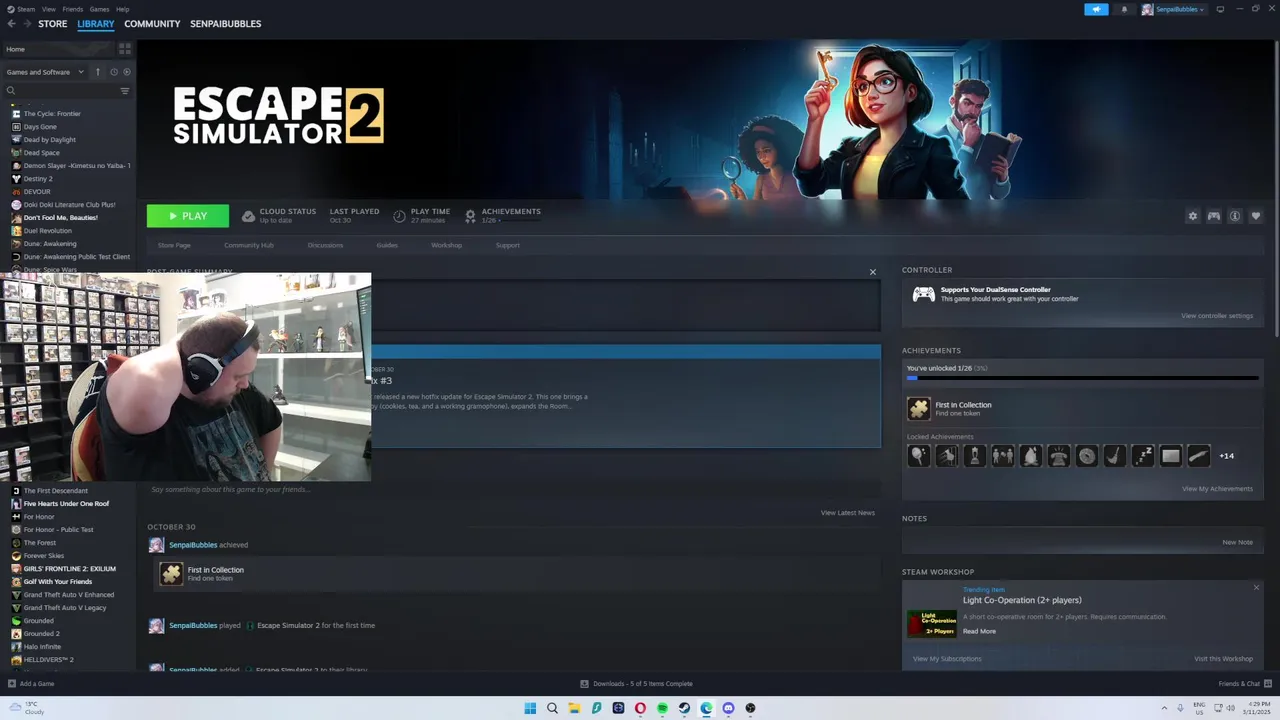Open Windows Start button on taskbar

click(530, 708)
